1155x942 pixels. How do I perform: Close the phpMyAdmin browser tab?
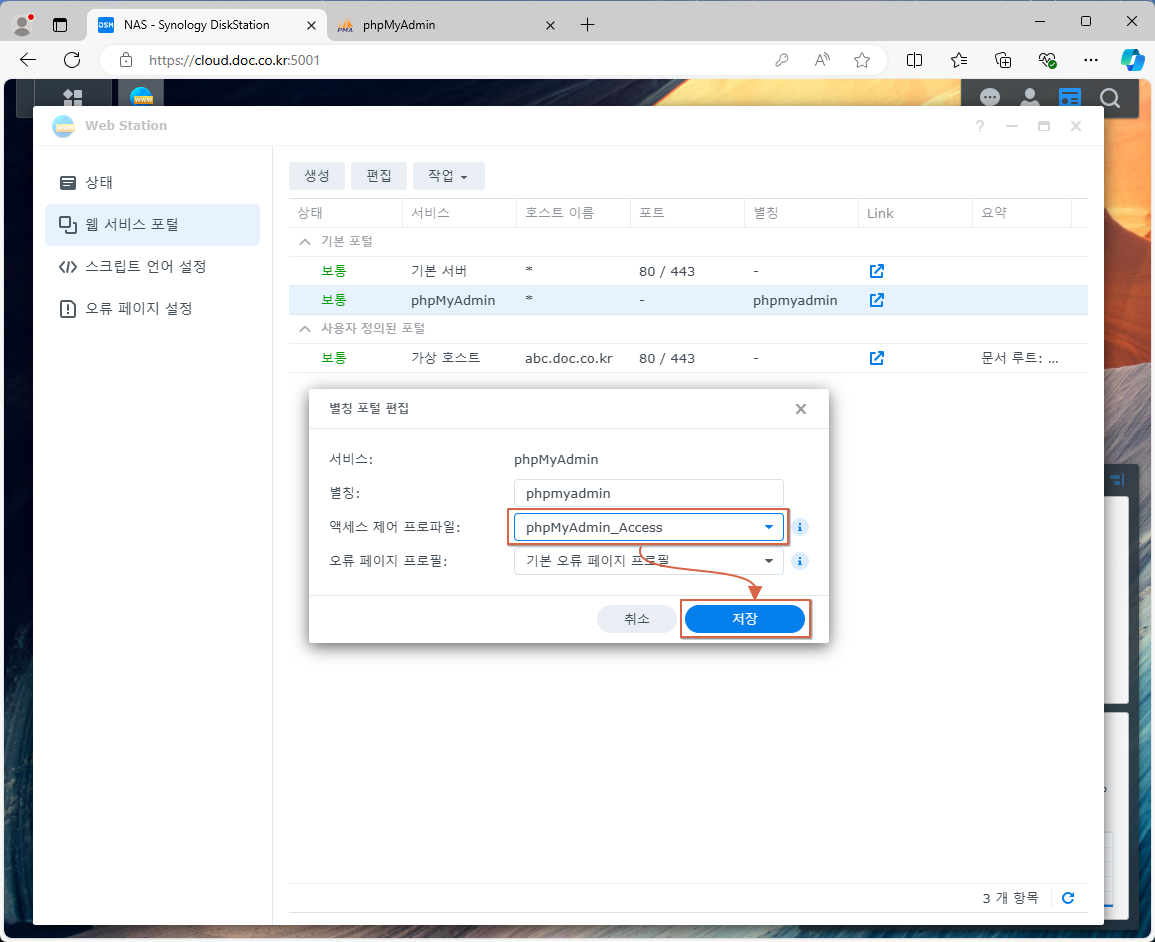tap(550, 25)
